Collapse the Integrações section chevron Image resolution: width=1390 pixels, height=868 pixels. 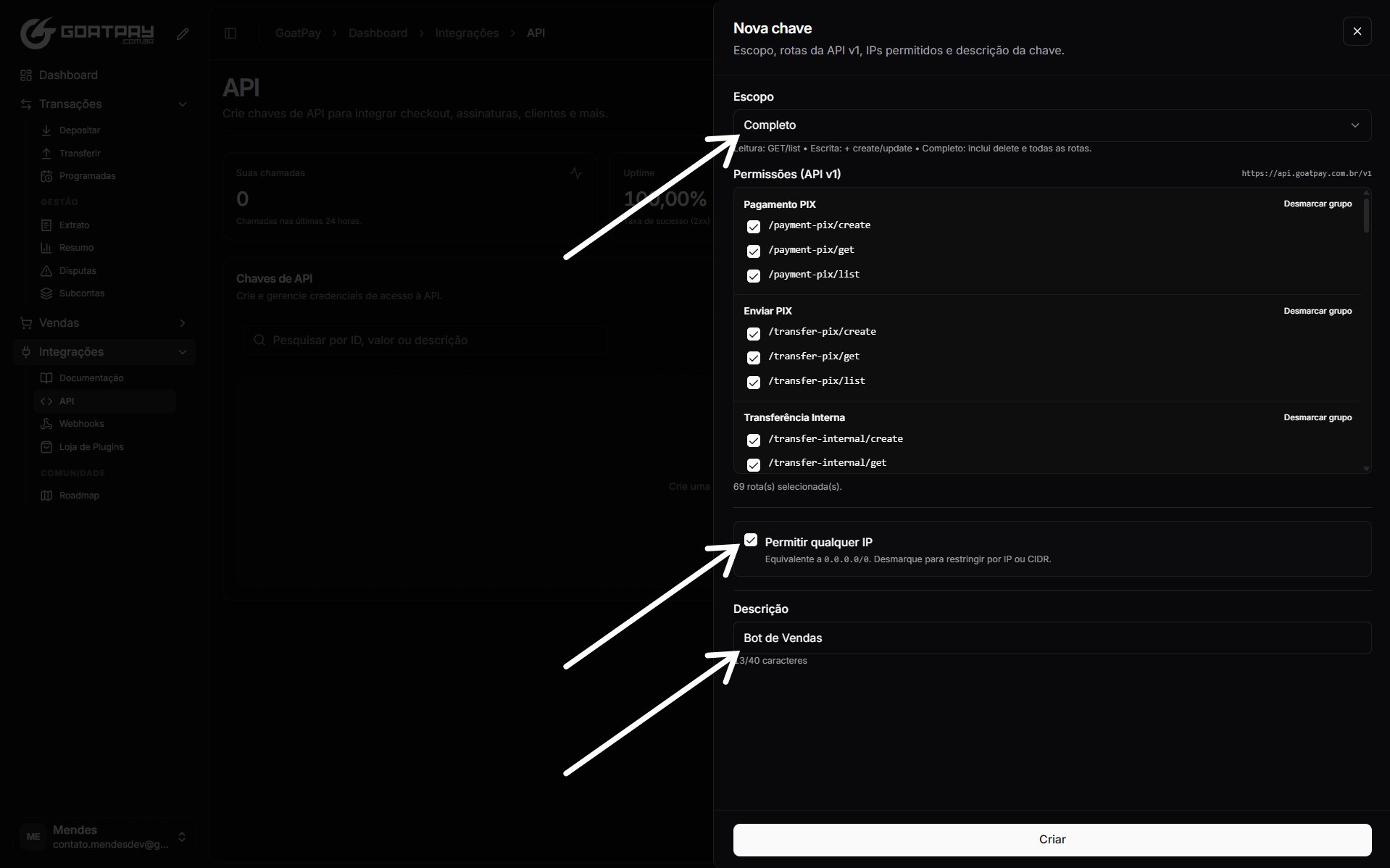tap(183, 352)
